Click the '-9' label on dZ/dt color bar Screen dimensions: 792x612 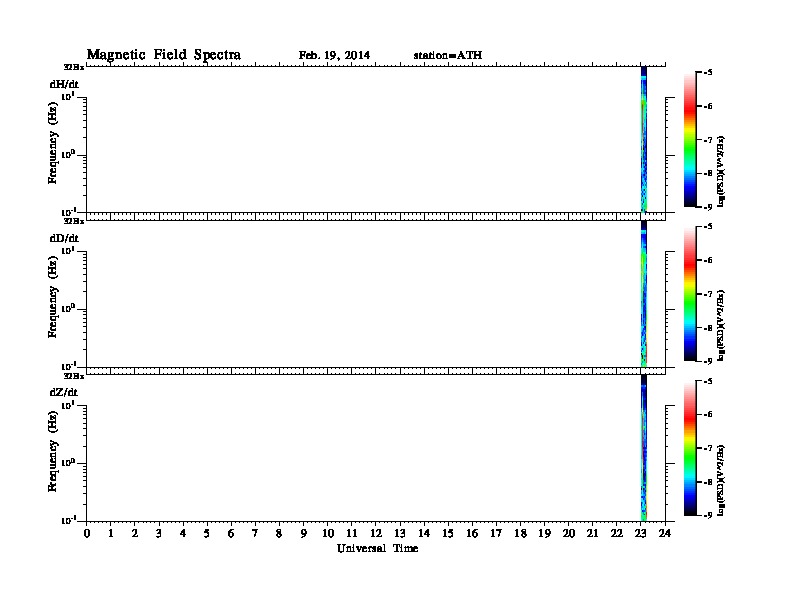708,515
